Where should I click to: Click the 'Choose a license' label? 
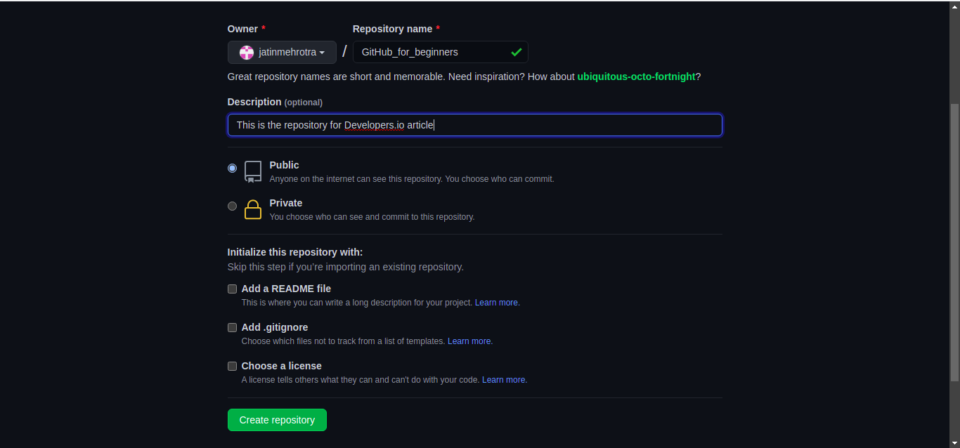coord(281,366)
